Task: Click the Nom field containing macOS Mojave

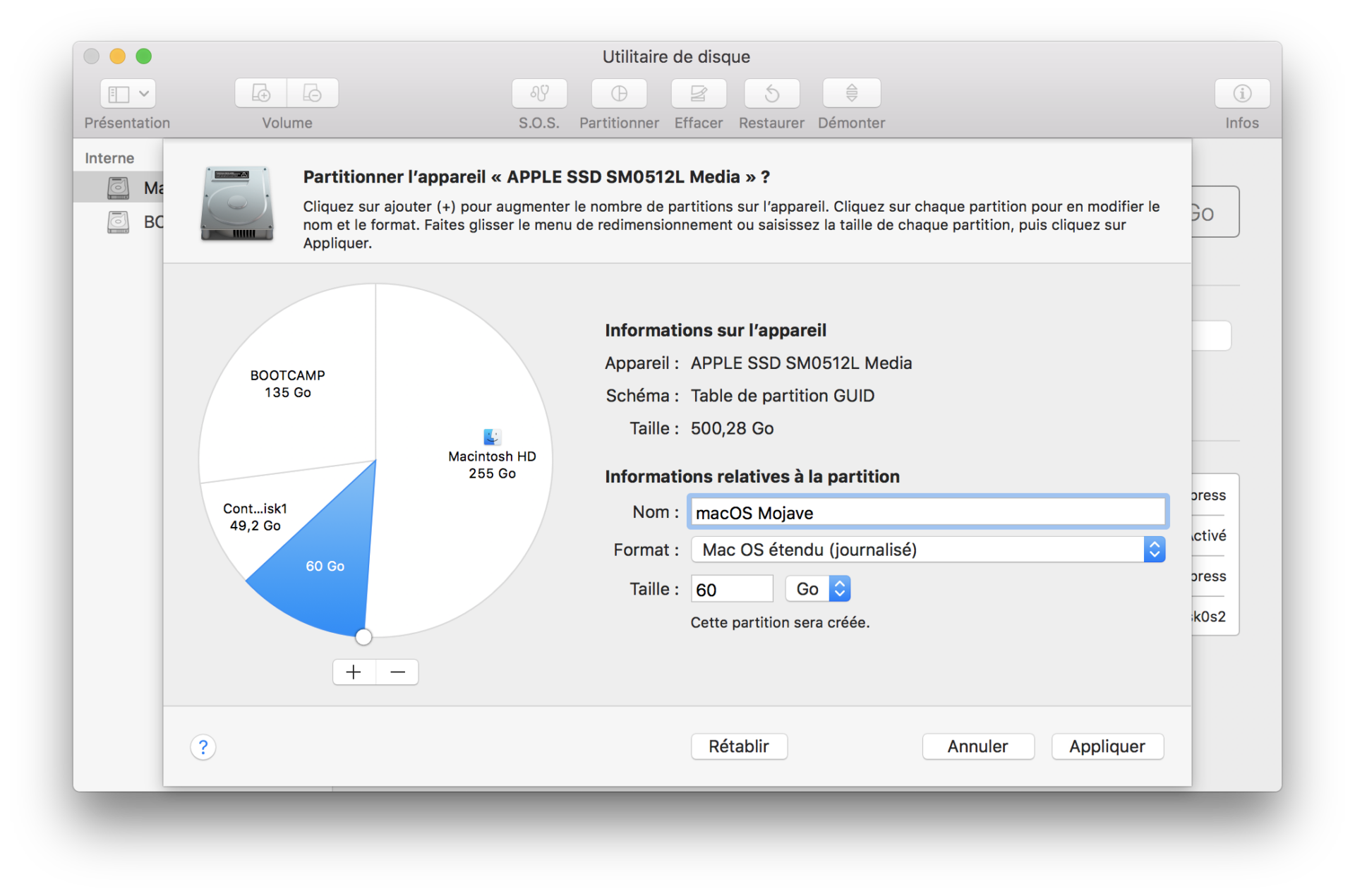Action: point(928,513)
